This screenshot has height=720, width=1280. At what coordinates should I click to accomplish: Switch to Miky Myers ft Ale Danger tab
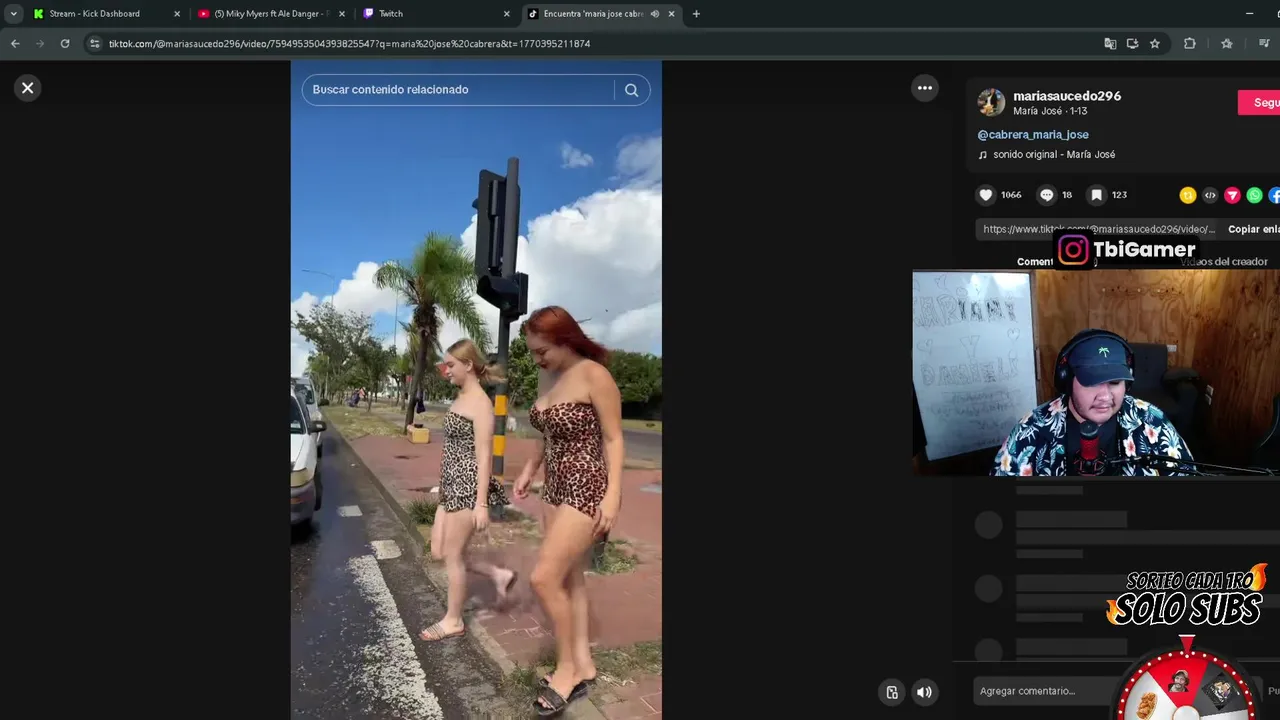[x=263, y=14]
